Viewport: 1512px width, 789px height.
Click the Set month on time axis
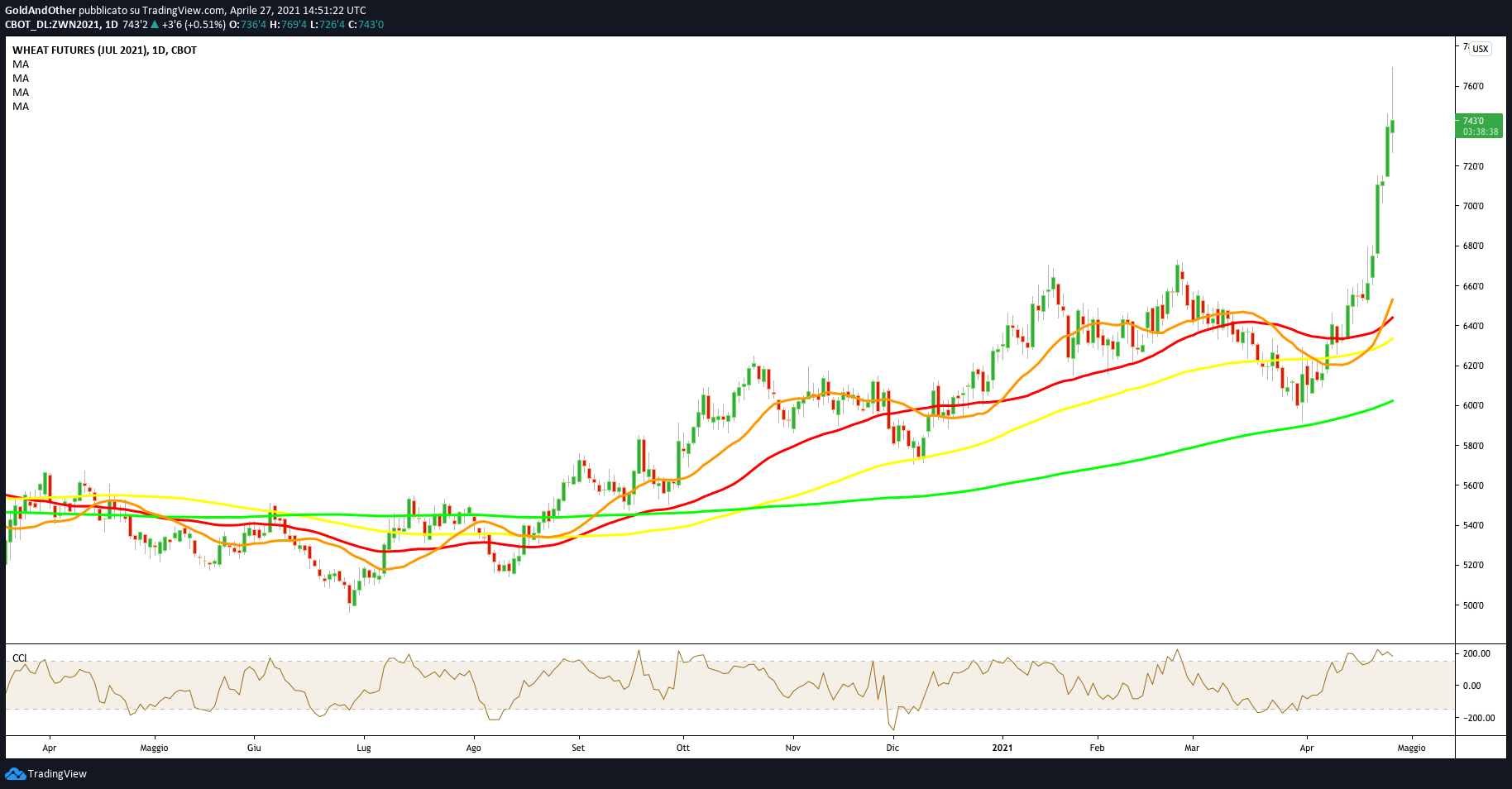578,748
